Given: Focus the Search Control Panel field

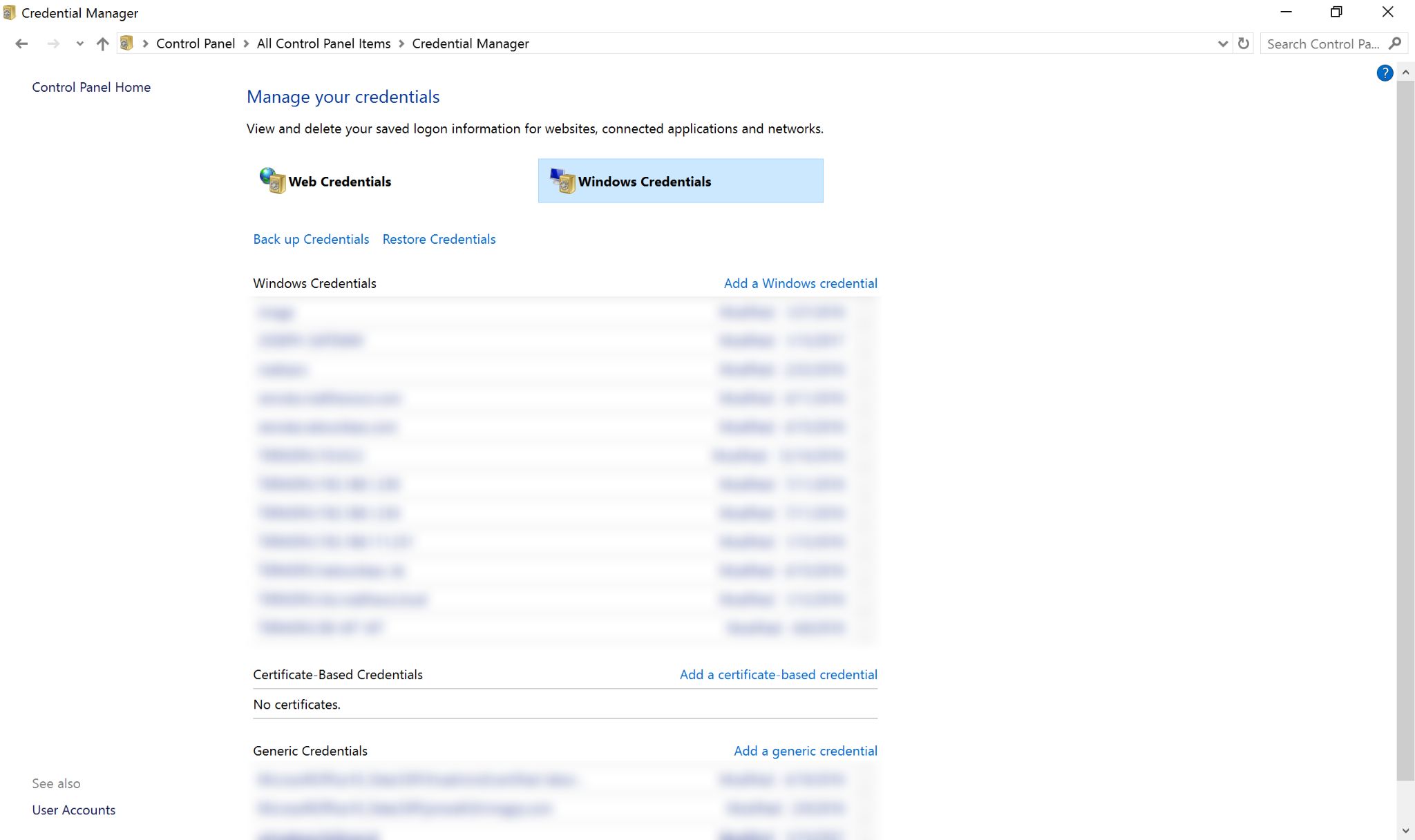Looking at the screenshot, I should point(1323,44).
